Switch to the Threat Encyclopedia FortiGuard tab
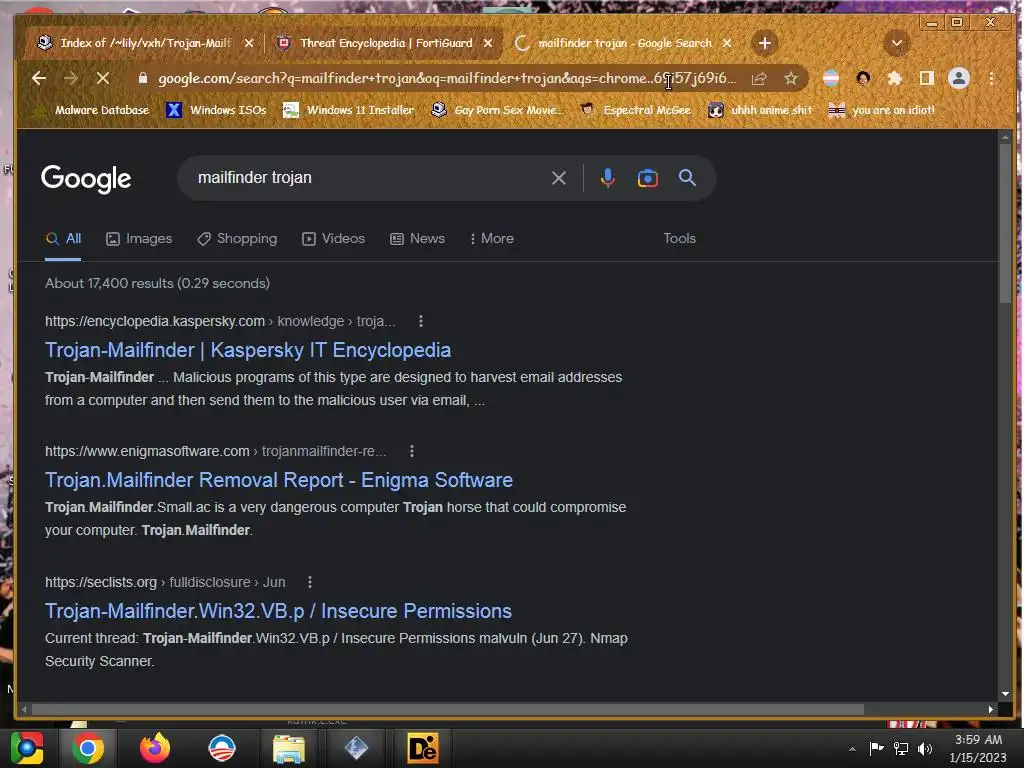Screen dimensions: 1024x768 tap(385, 43)
